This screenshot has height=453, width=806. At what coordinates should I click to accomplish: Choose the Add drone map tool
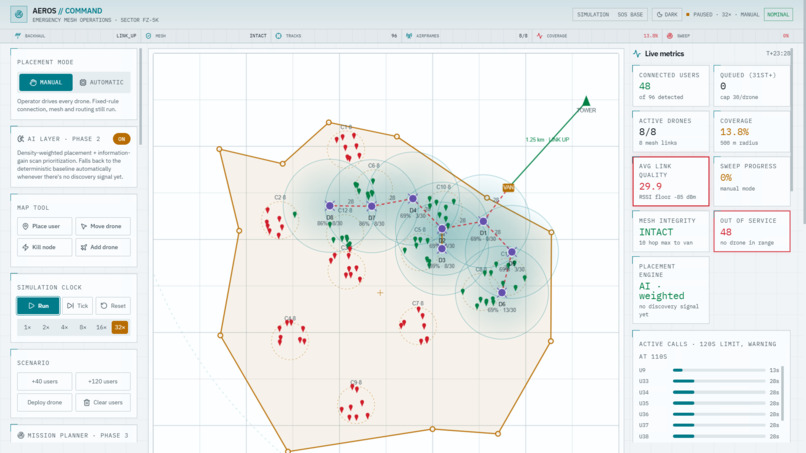pyautogui.click(x=103, y=247)
